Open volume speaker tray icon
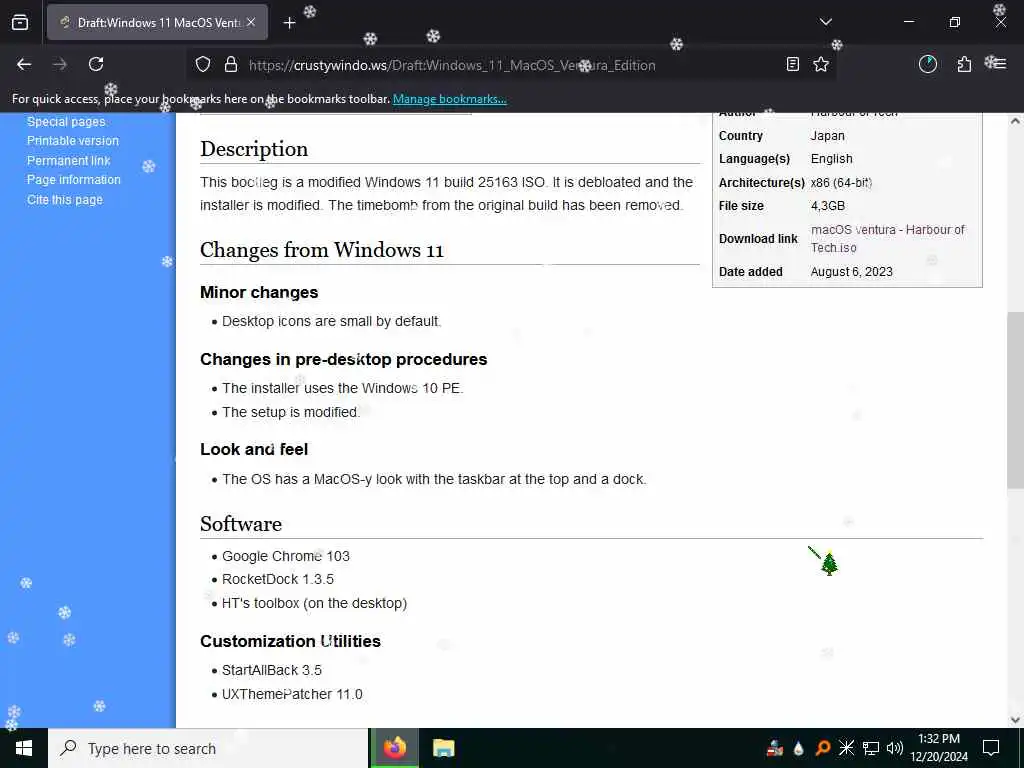1024x768 pixels. tap(895, 748)
